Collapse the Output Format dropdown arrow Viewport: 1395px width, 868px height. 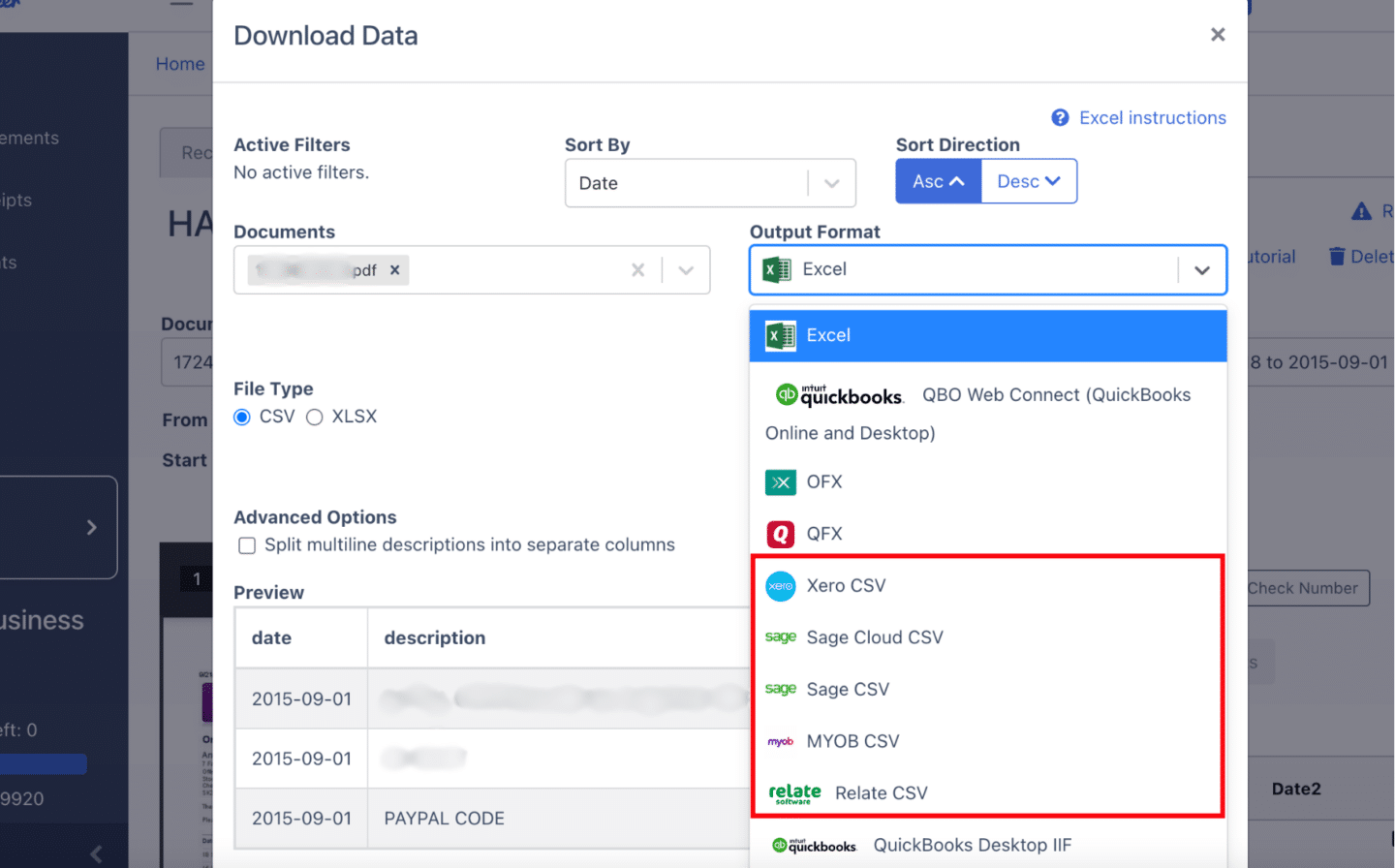pyautogui.click(x=1202, y=270)
